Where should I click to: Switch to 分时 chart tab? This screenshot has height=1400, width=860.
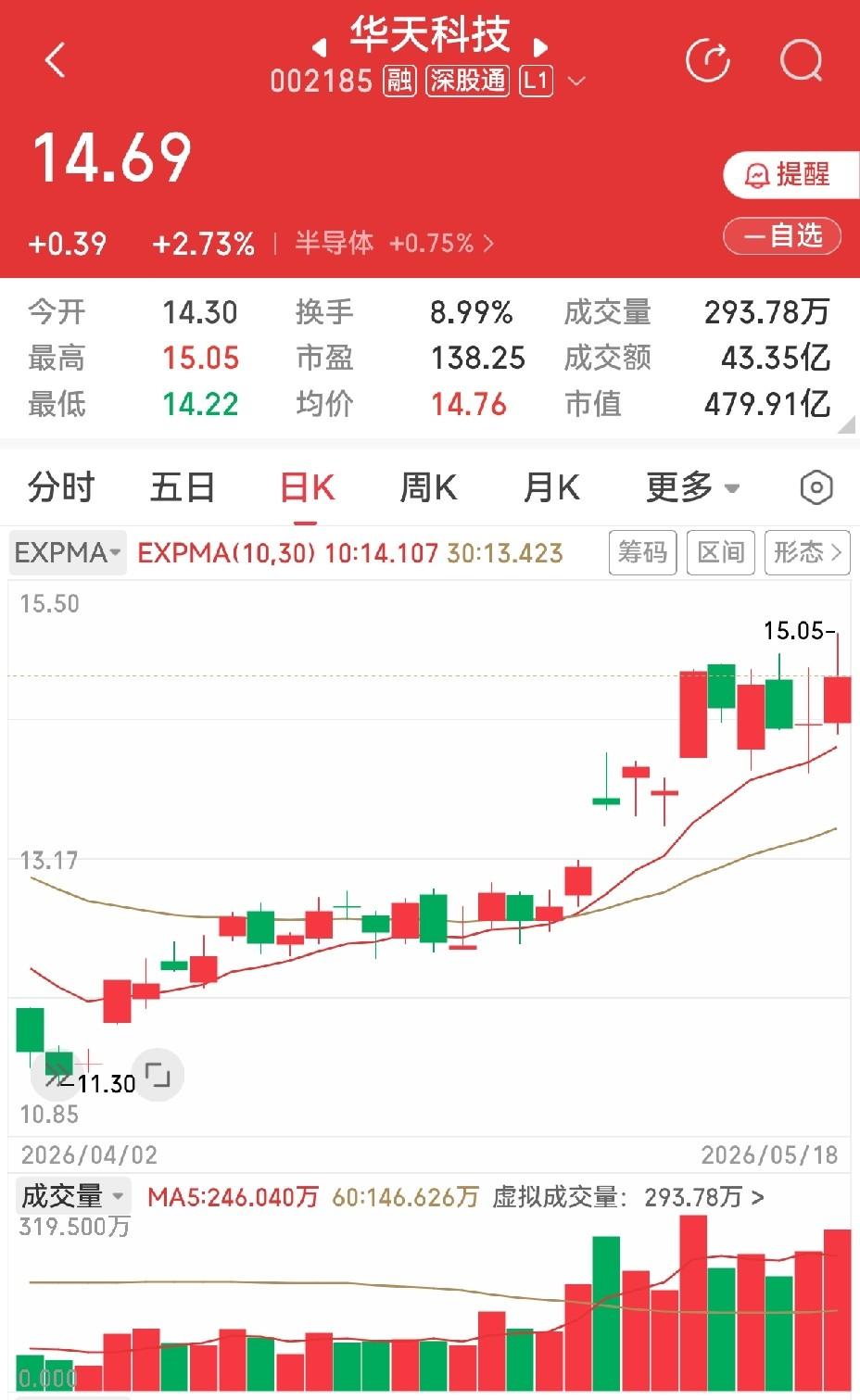pos(61,486)
